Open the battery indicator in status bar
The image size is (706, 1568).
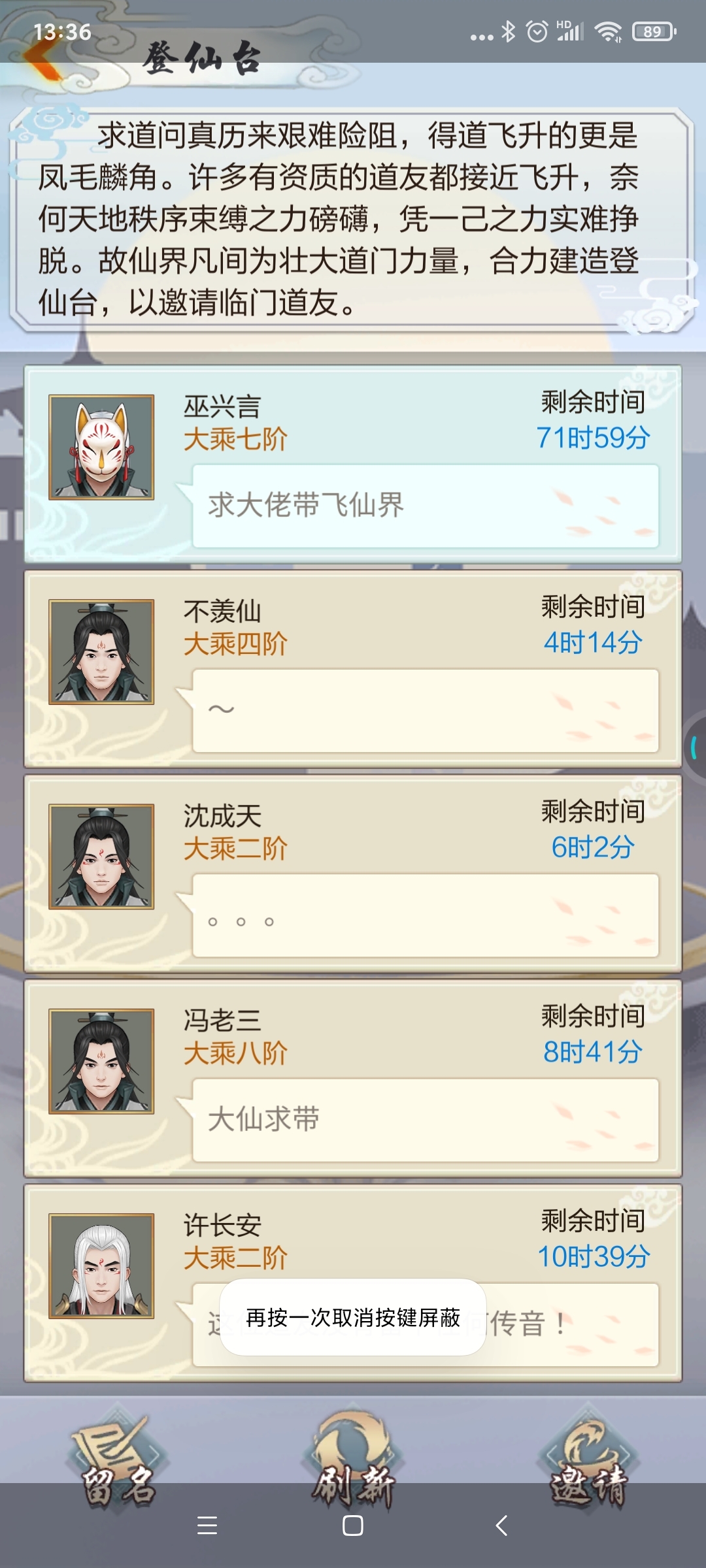pyautogui.click(x=654, y=31)
